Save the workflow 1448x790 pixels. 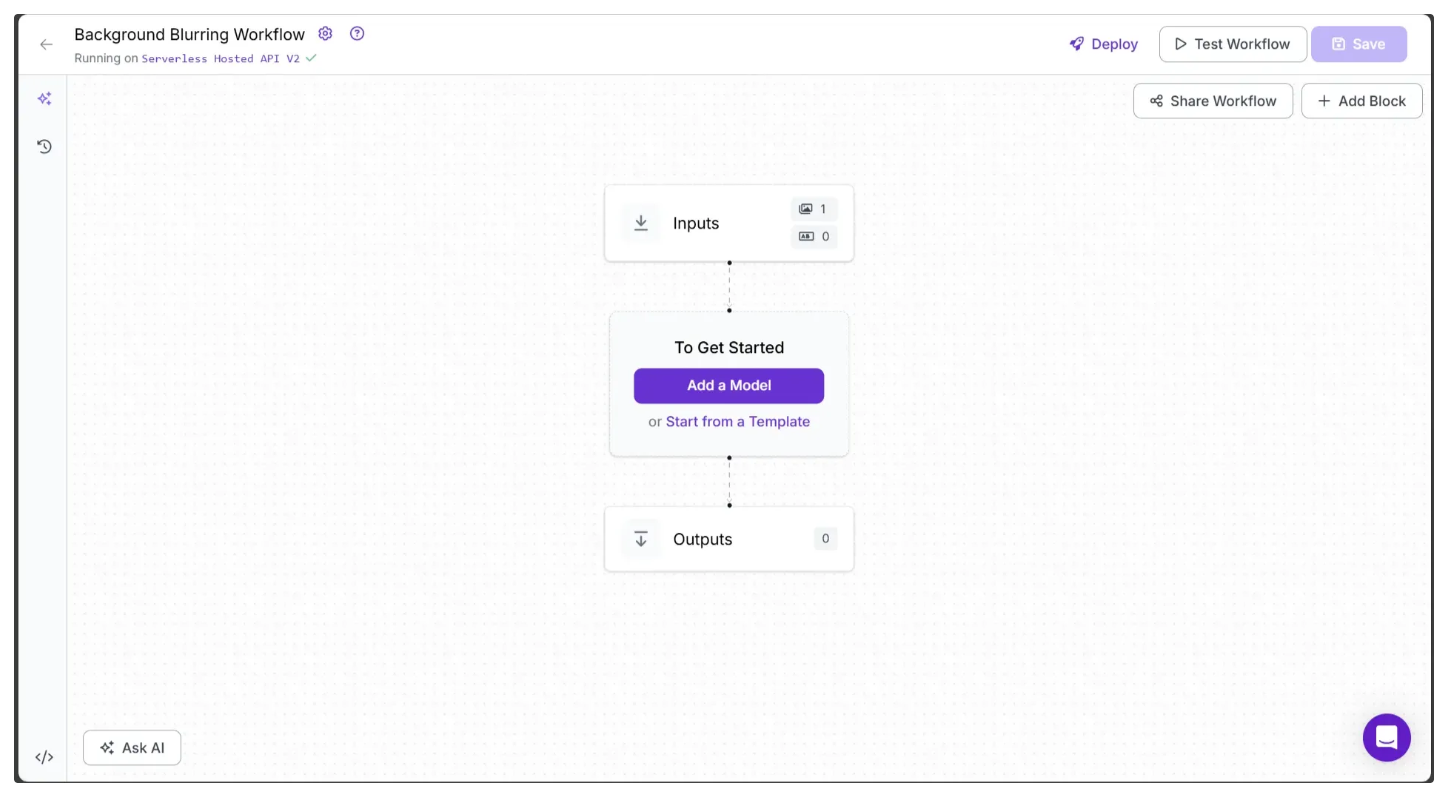[x=1358, y=44]
